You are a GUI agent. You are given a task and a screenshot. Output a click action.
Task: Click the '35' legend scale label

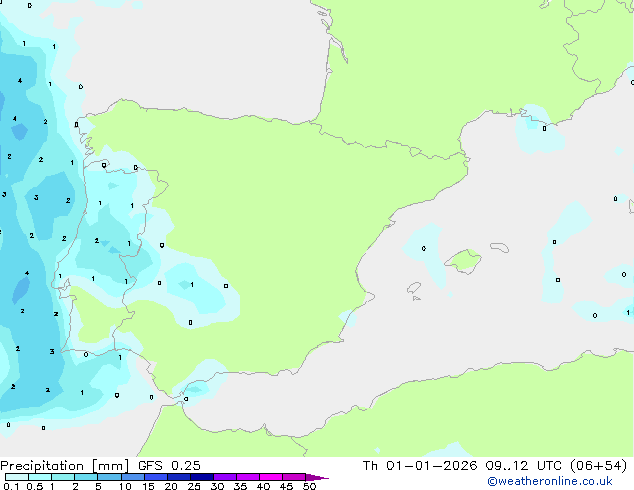pos(240,486)
